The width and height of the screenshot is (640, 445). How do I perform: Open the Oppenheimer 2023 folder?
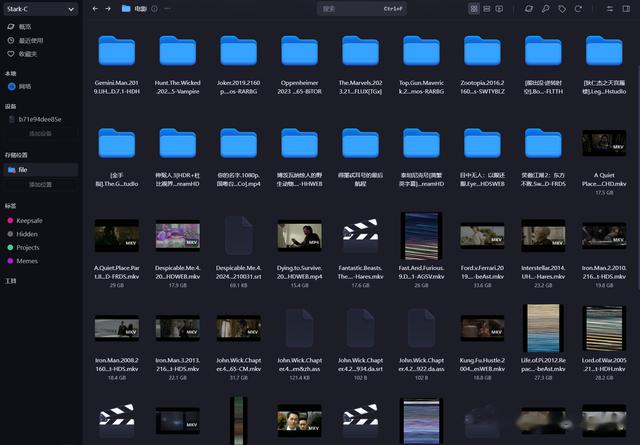(300, 51)
